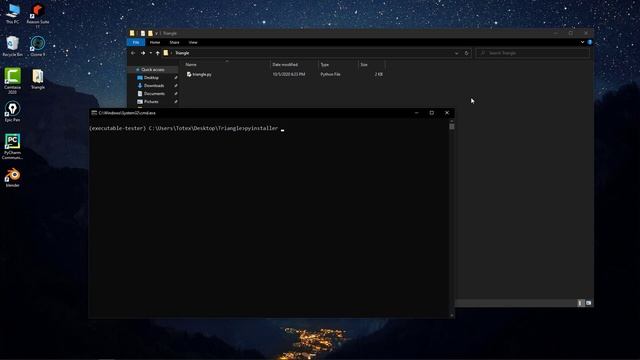Unpin Documents via its pin icon

[176, 93]
